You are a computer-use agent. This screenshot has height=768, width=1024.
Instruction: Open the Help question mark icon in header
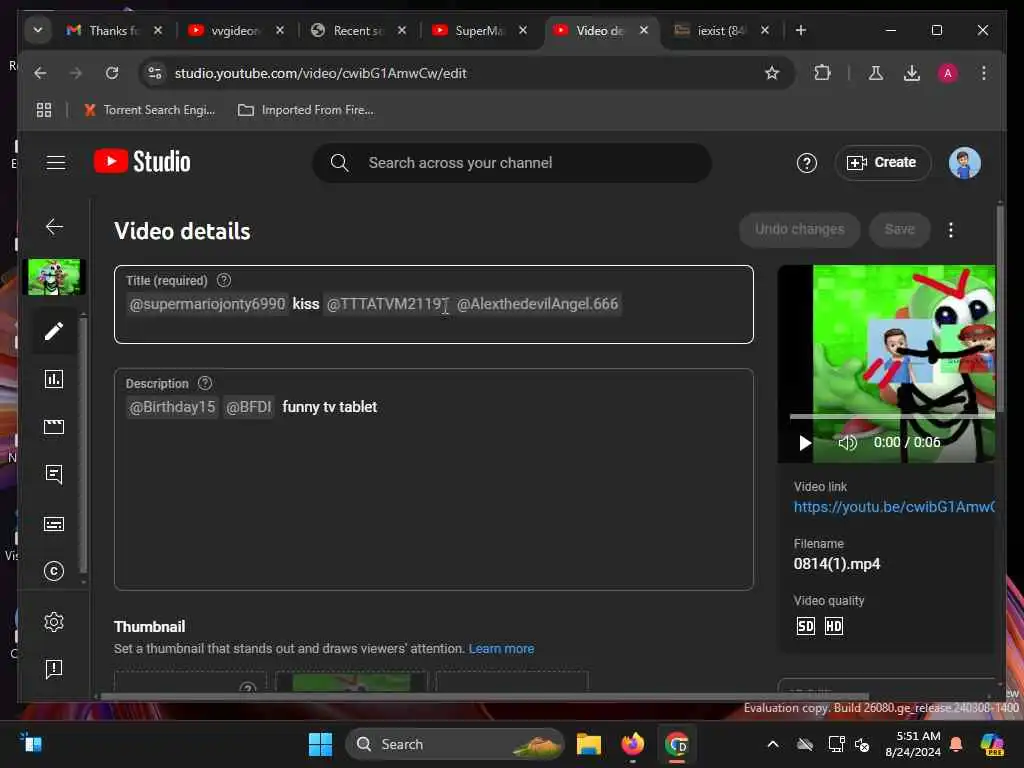807,163
